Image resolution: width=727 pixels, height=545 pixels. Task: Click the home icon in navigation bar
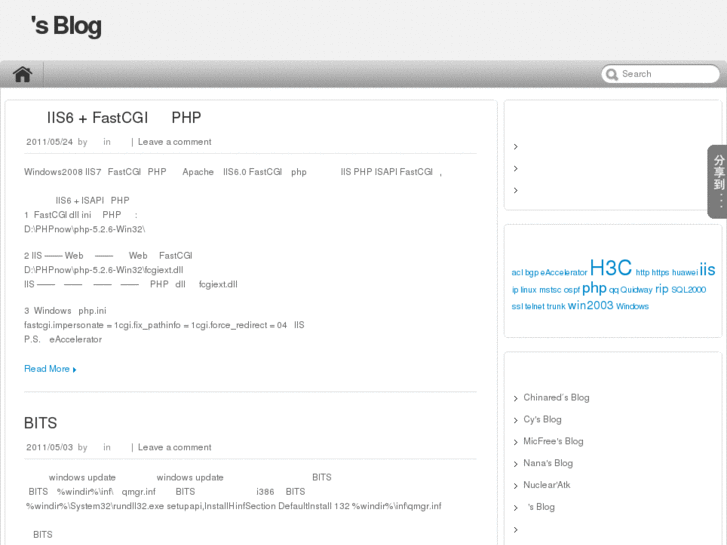[22, 74]
